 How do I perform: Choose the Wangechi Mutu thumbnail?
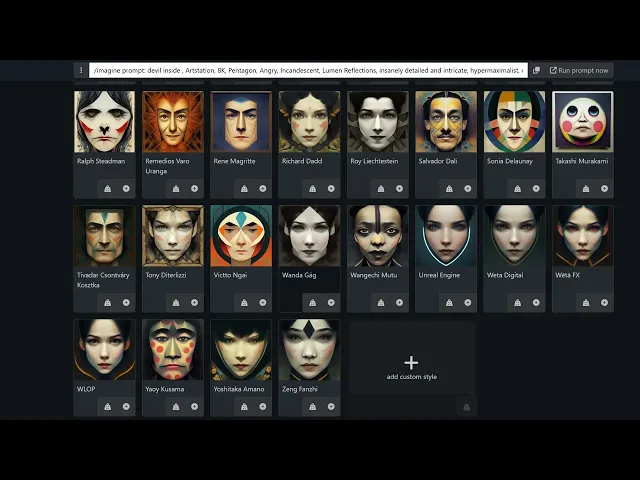click(378, 236)
